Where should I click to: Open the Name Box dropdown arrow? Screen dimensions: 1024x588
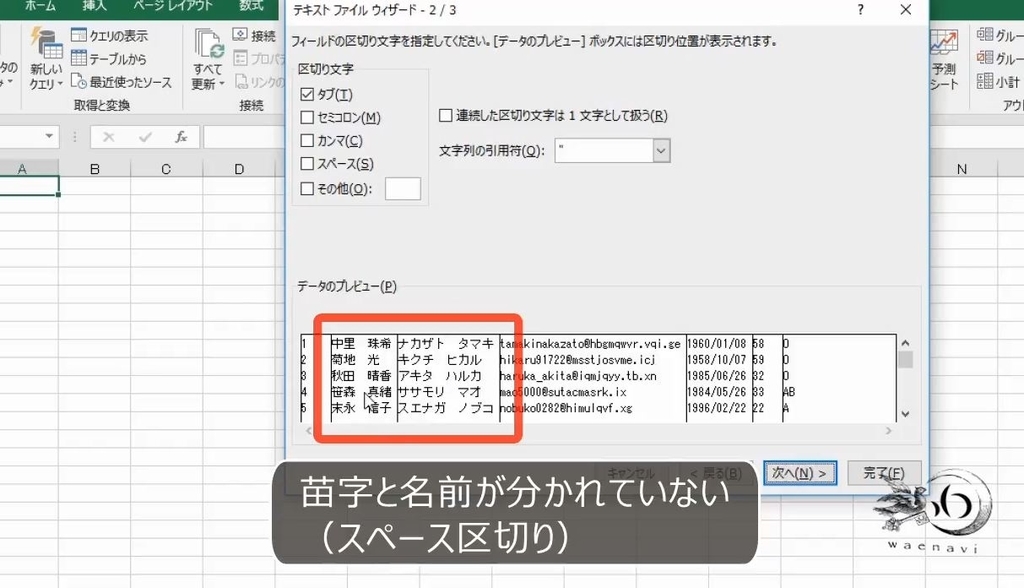50,137
